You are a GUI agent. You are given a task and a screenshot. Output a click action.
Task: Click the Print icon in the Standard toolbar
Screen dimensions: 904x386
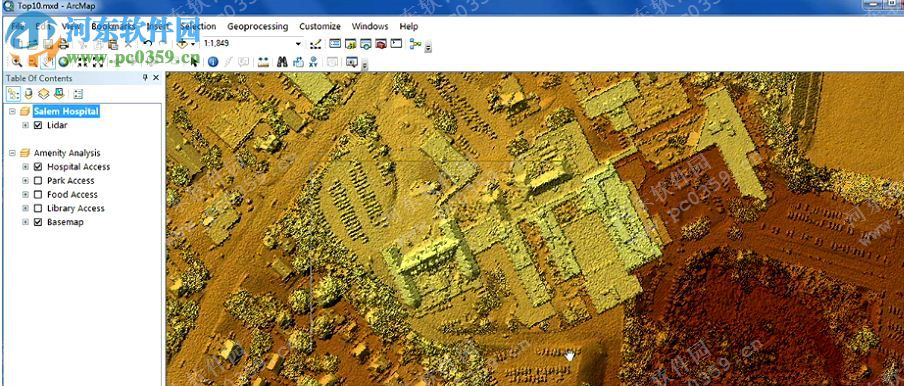63,44
